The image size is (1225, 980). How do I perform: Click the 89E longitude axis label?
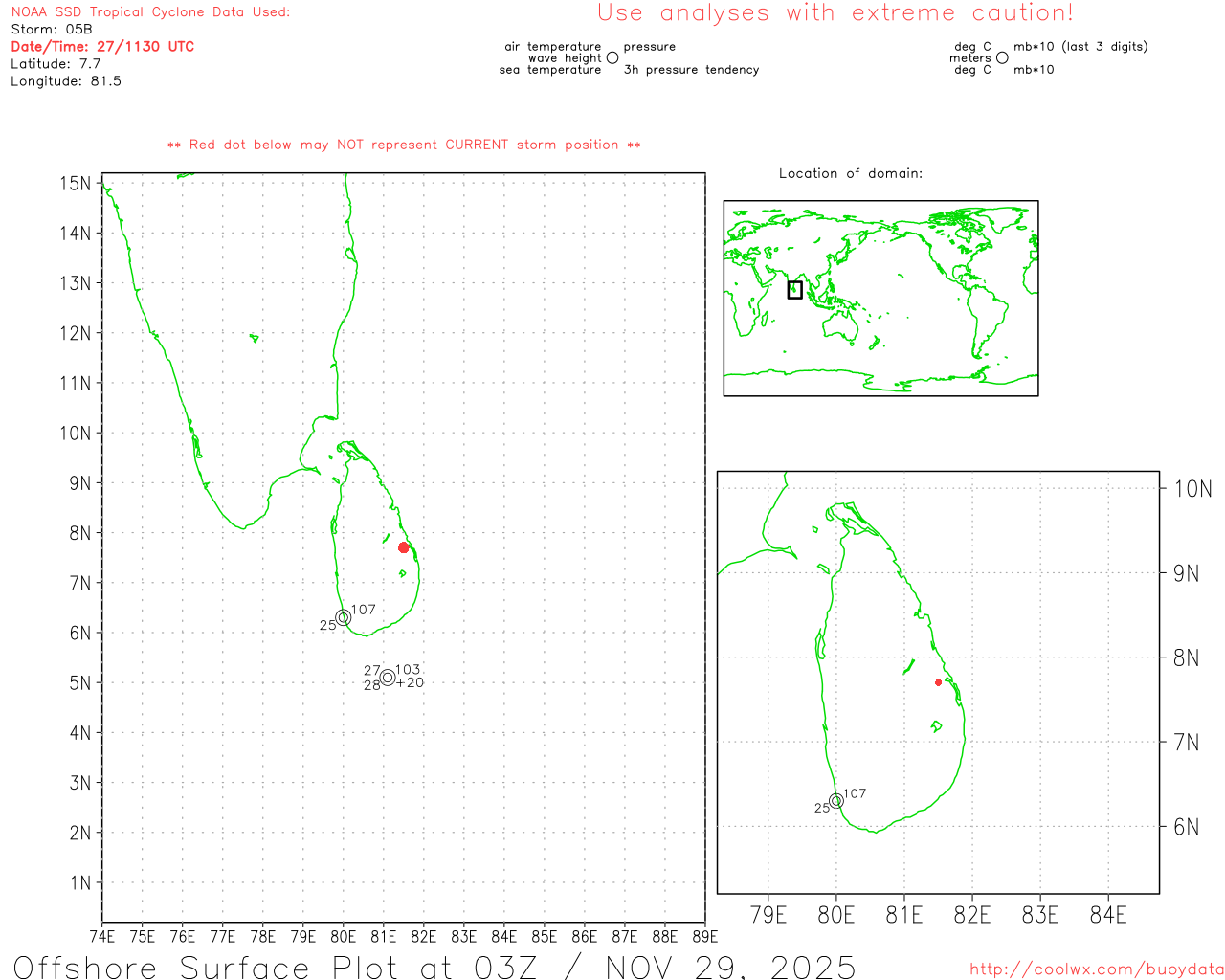[705, 936]
